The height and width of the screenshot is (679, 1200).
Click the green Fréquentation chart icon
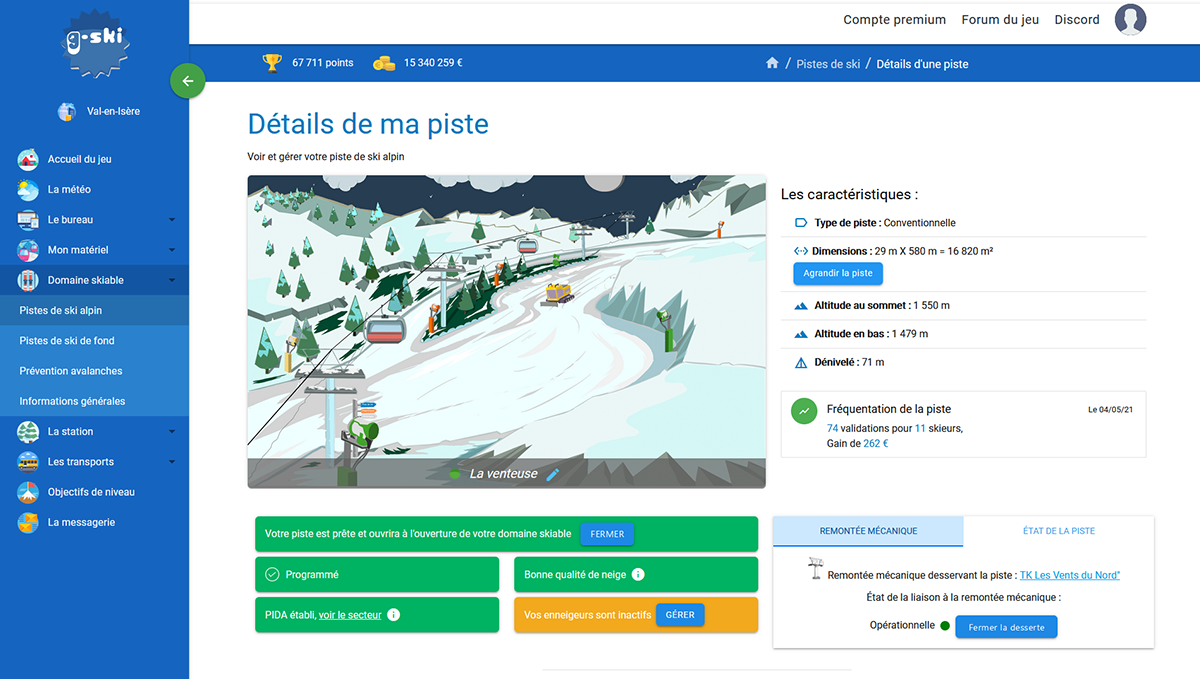(804, 410)
